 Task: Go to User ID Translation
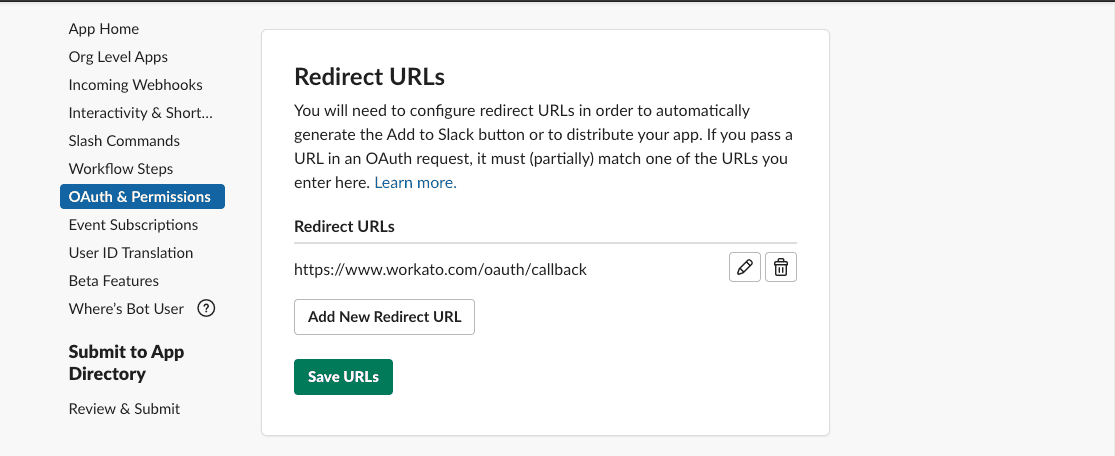click(131, 253)
